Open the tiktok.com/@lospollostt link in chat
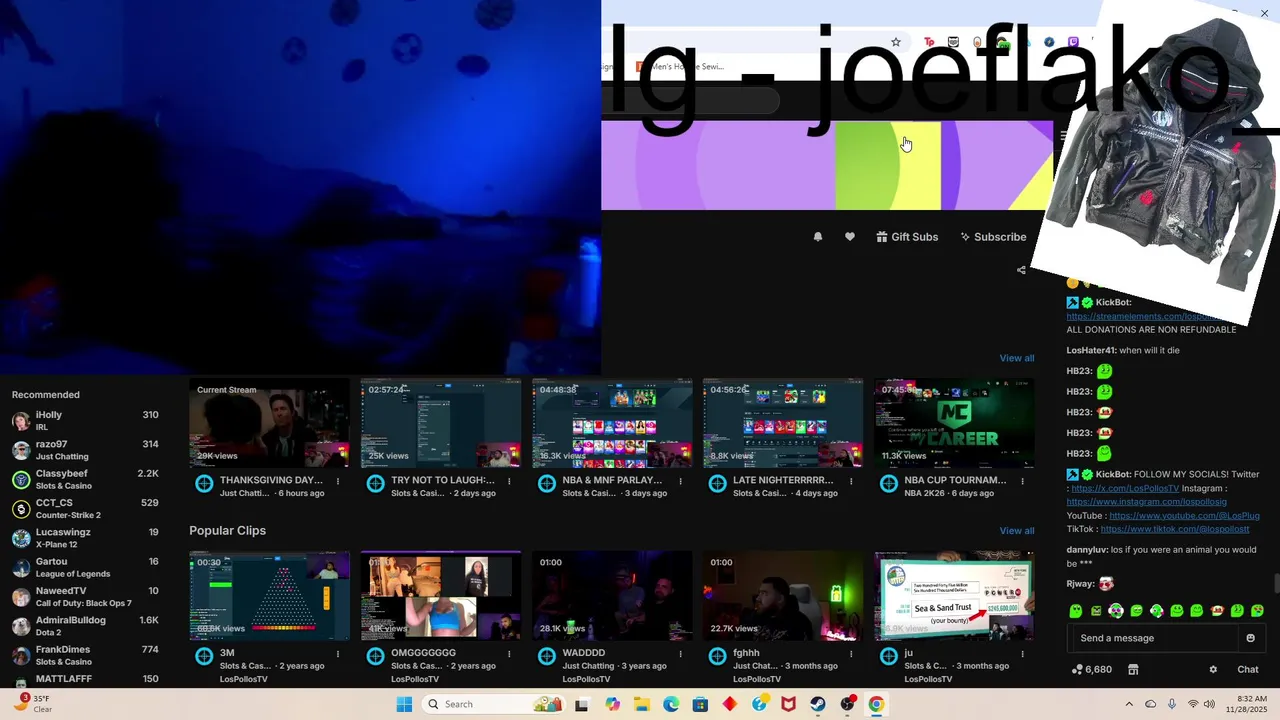 click(x=1174, y=529)
